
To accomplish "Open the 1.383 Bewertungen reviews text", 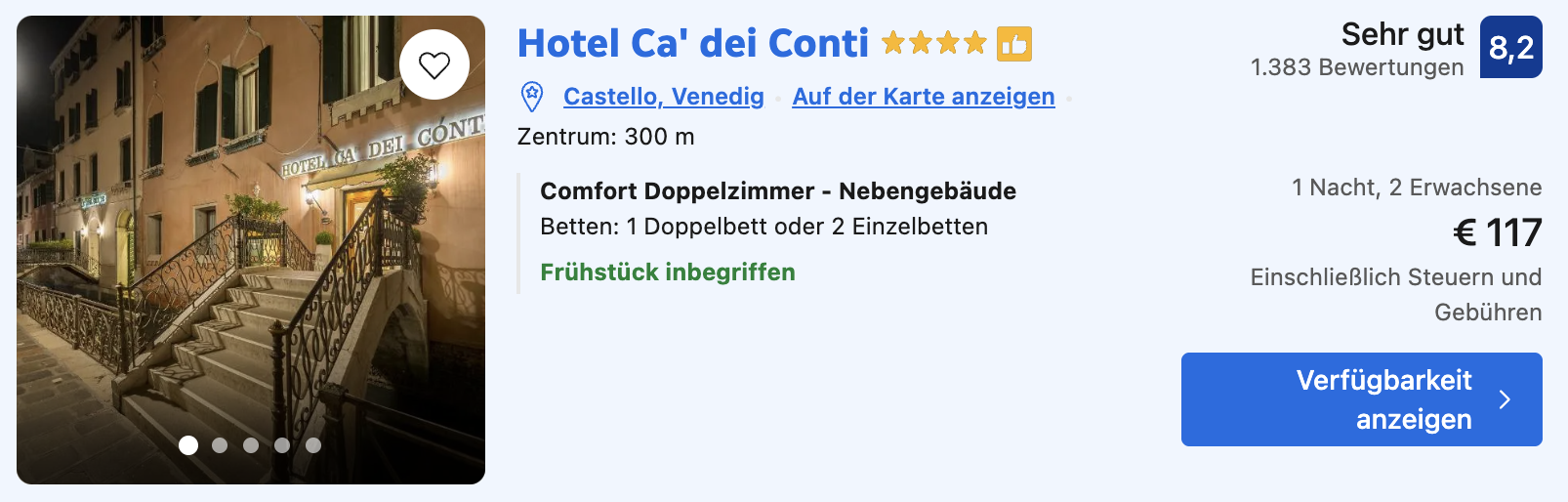I will coord(1356,67).
